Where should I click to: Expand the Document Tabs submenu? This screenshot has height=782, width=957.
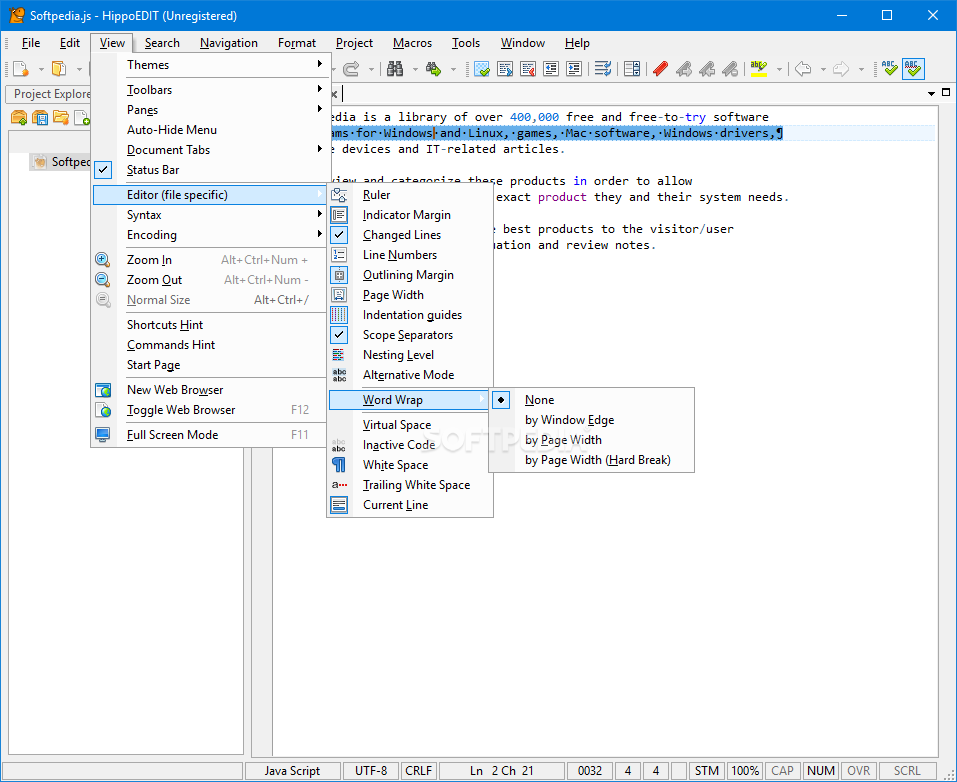[211, 150]
